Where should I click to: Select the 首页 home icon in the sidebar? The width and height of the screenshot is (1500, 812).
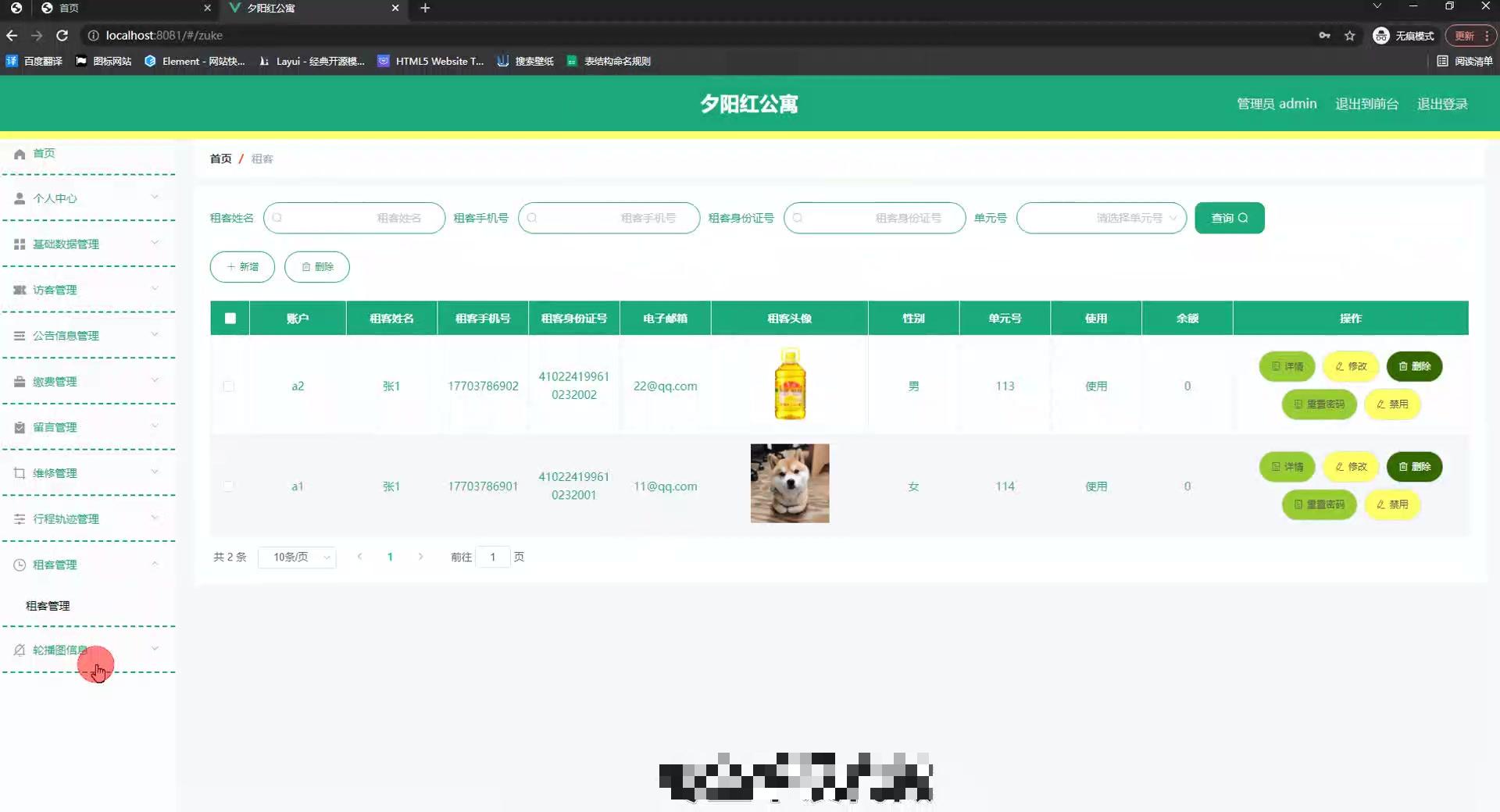coord(19,154)
